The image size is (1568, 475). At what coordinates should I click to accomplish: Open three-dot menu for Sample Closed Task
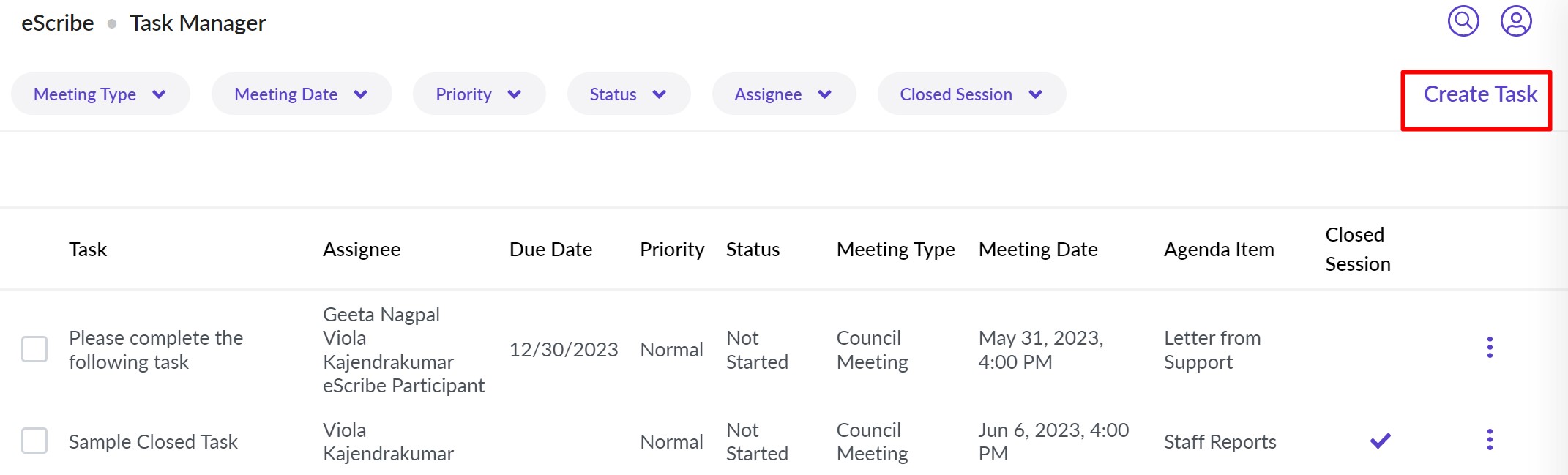click(x=1490, y=440)
